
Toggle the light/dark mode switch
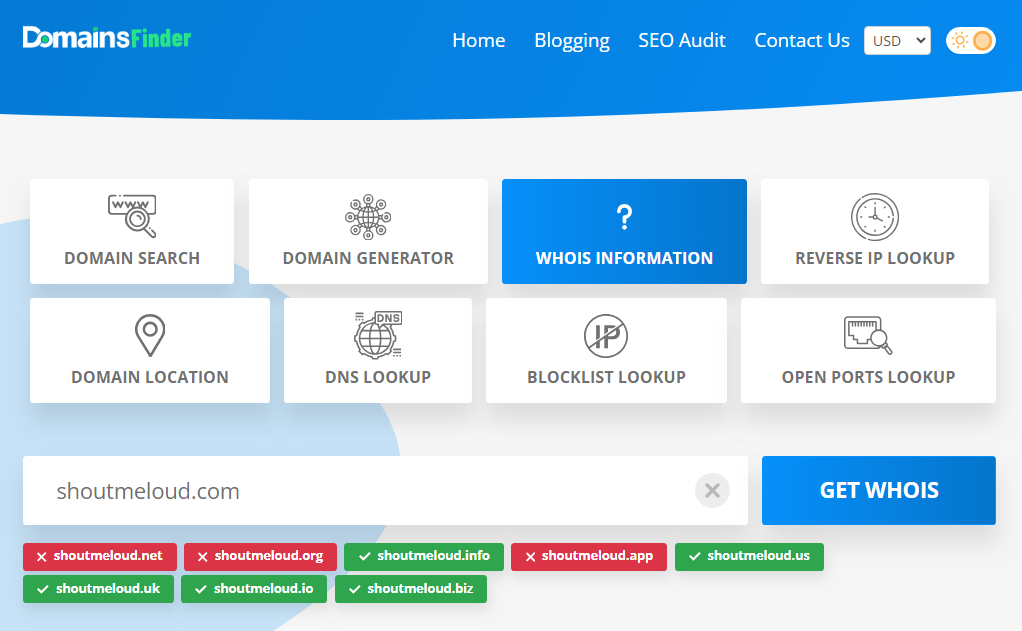tap(971, 40)
